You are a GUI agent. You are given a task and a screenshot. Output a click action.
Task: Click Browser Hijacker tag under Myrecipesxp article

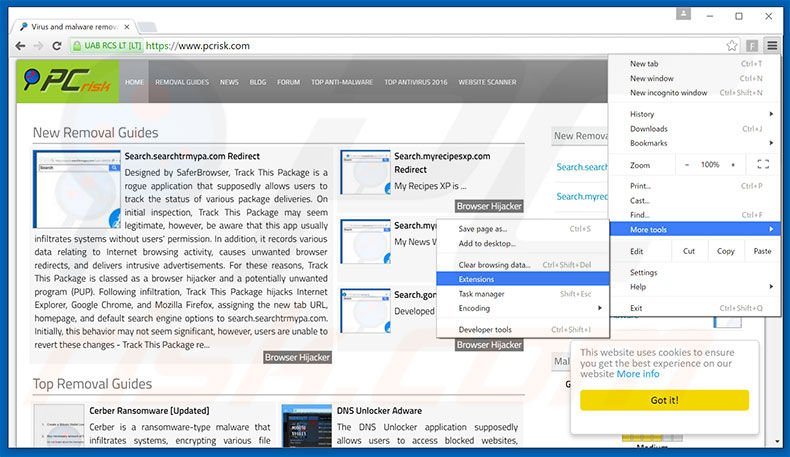pos(489,206)
